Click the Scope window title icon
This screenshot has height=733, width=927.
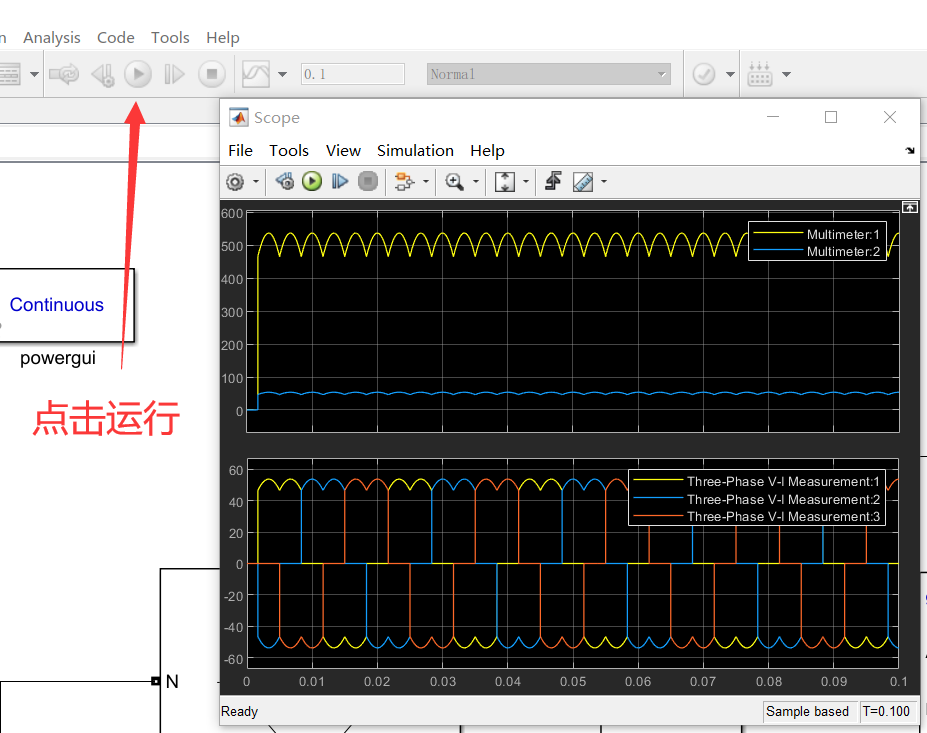pos(239,118)
